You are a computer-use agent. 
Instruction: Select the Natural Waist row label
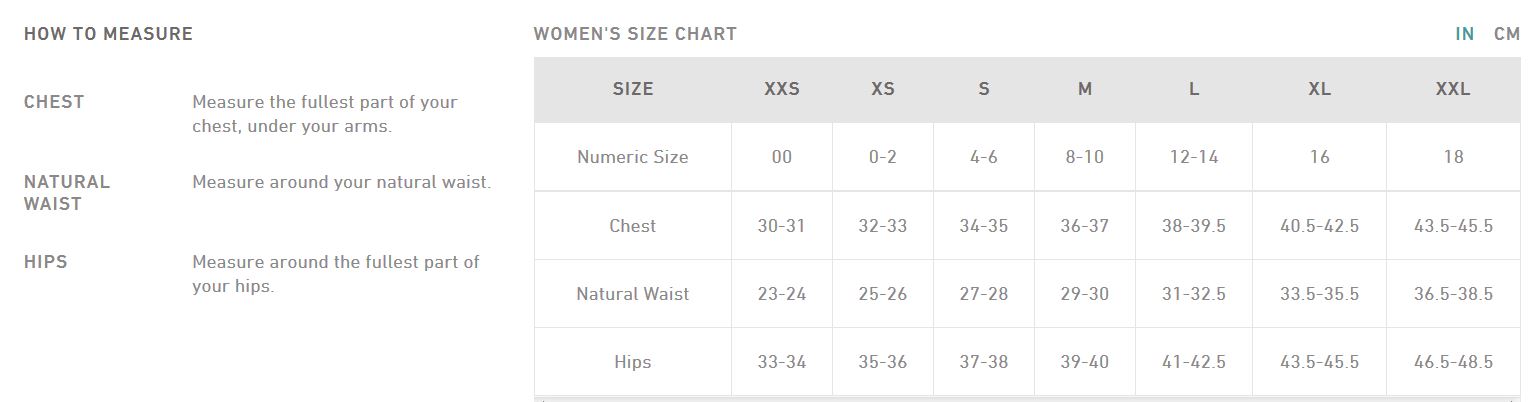click(633, 294)
